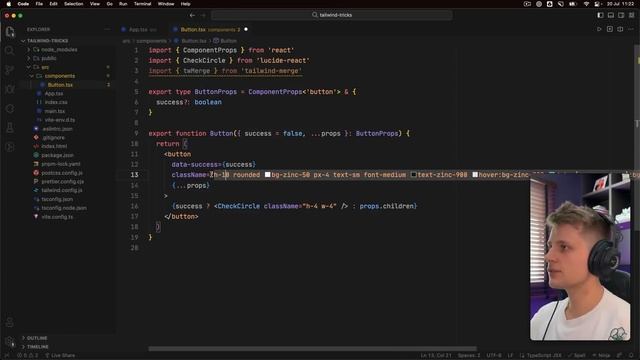This screenshot has height=360, width=640.
Task: Open the Manage gear settings icon
Action: point(10,342)
